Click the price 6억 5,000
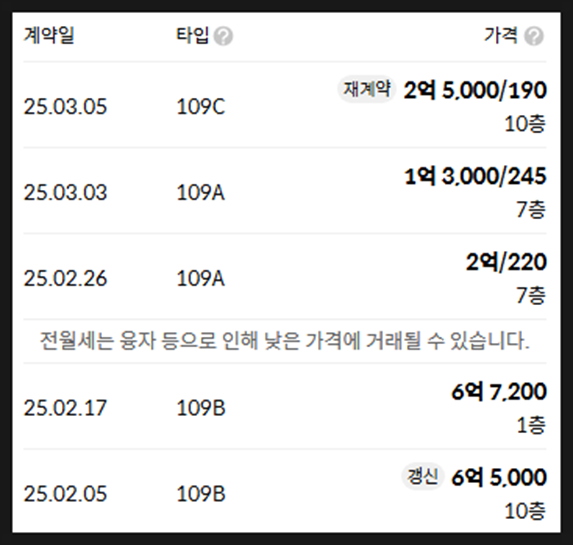The image size is (573, 545). click(x=499, y=477)
